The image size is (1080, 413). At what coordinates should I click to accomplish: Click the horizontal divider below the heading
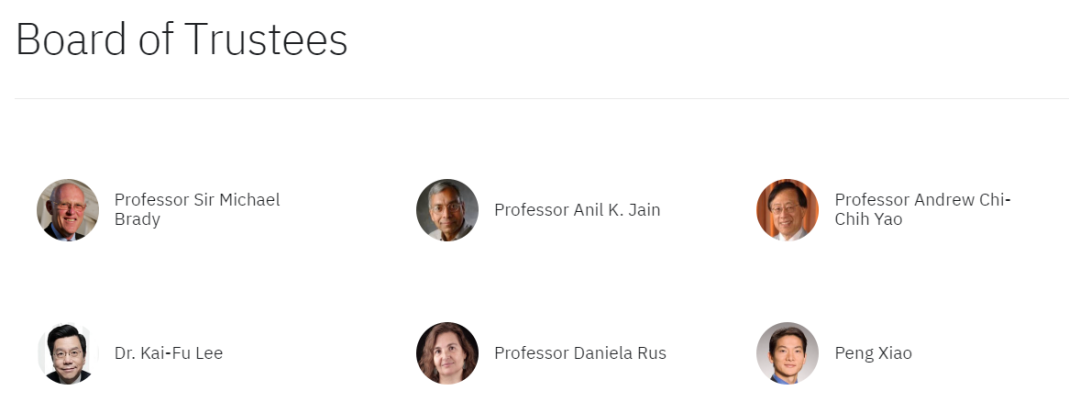540,99
